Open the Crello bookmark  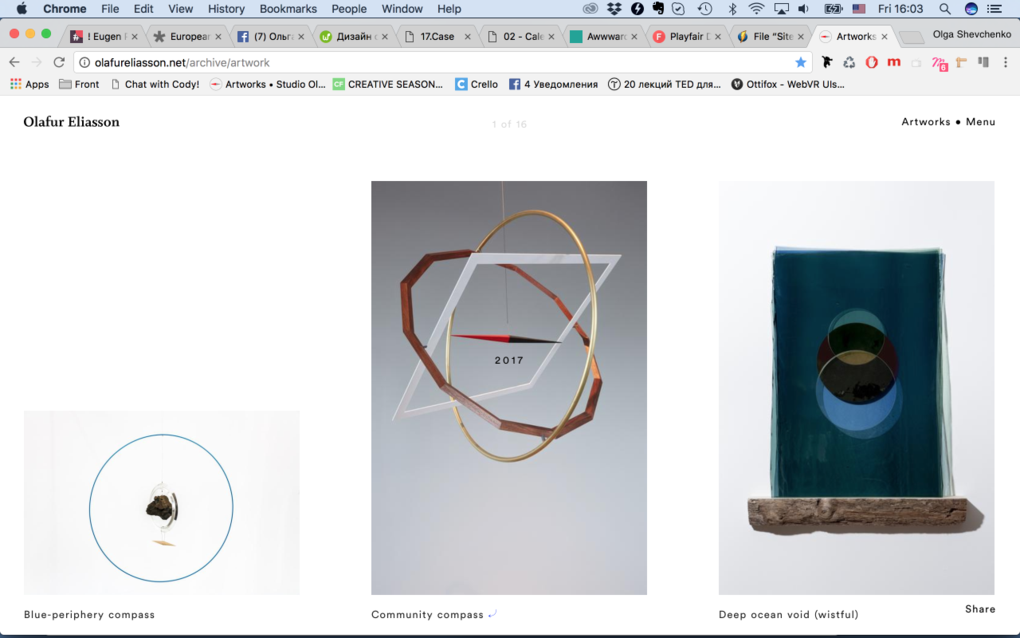click(x=476, y=85)
